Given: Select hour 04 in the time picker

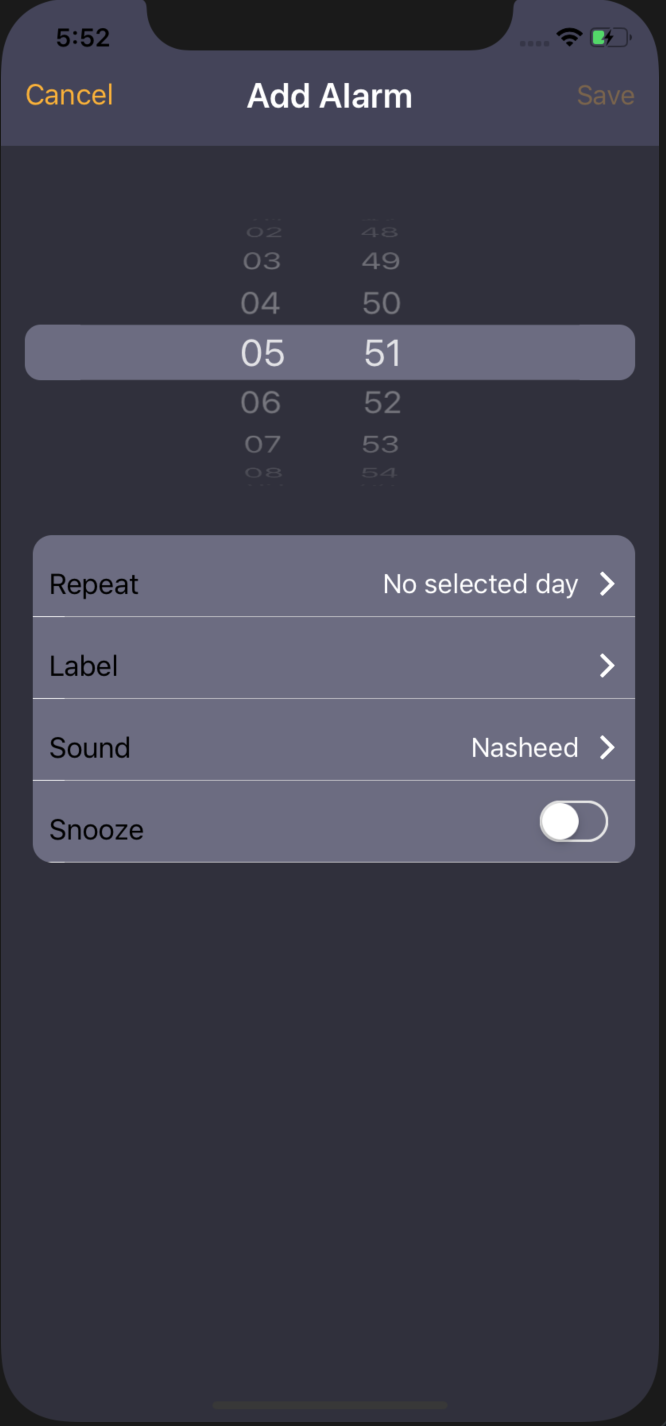Looking at the screenshot, I should tap(262, 302).
